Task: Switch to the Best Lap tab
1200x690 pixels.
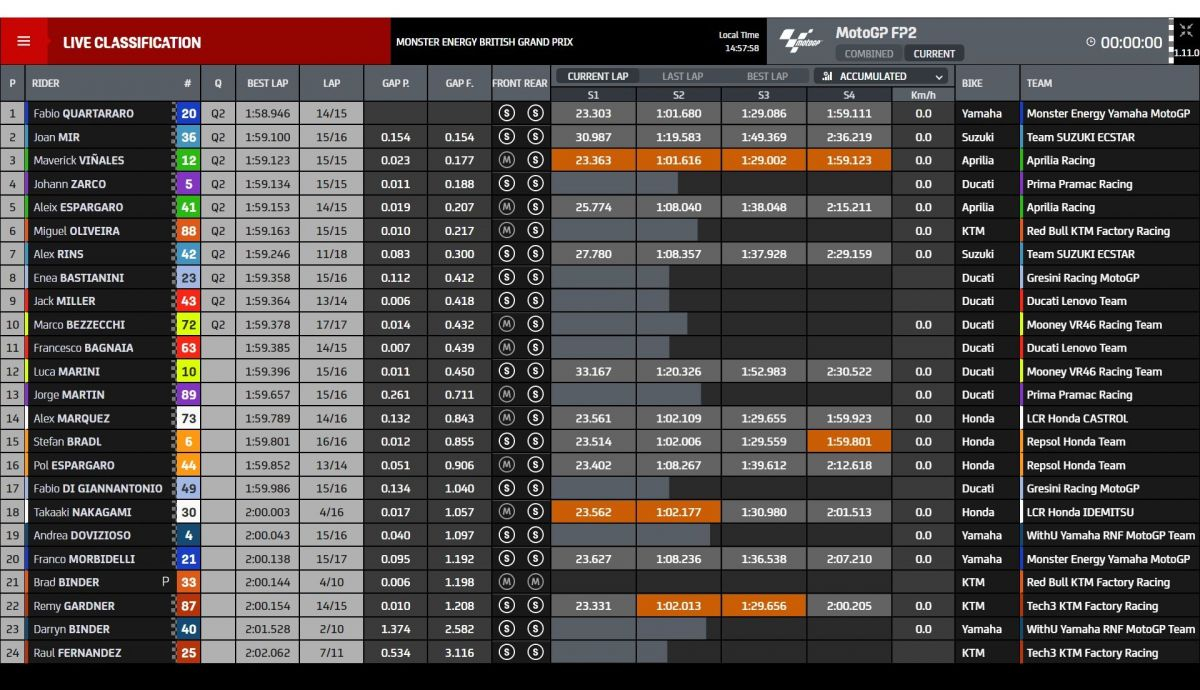Action: [x=767, y=76]
